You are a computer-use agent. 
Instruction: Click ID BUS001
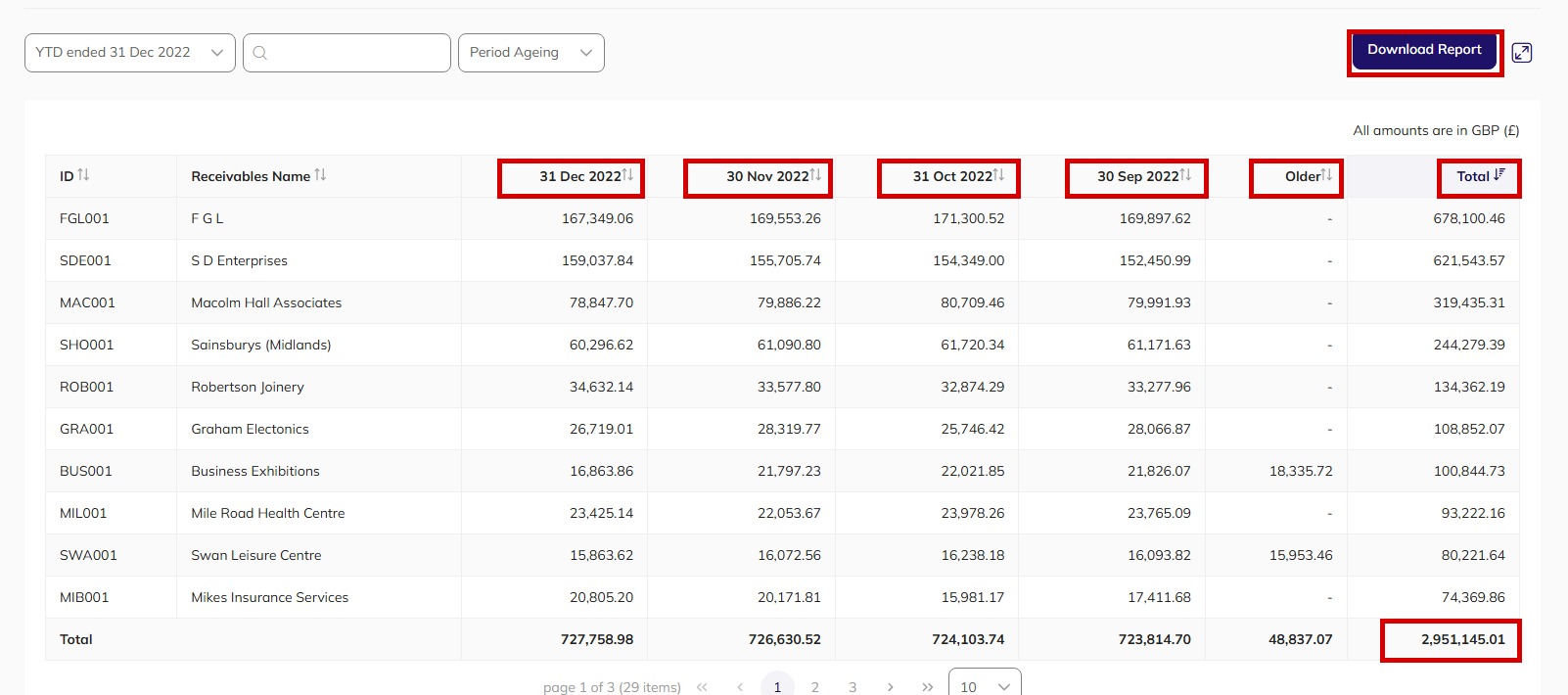click(x=86, y=471)
